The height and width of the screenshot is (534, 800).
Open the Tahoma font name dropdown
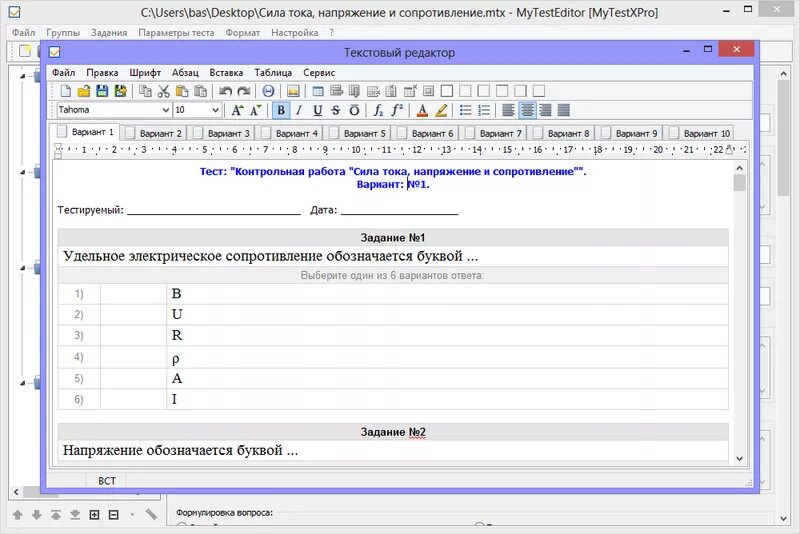click(165, 110)
